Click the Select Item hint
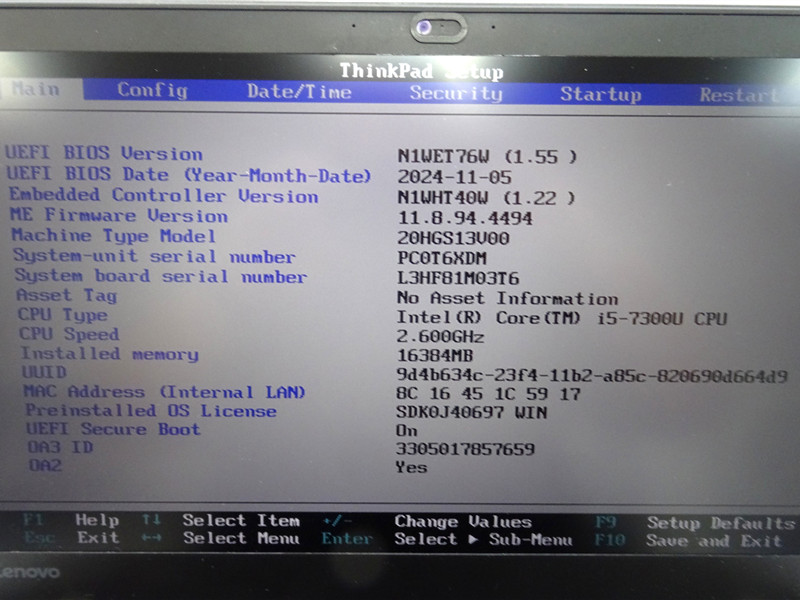This screenshot has width=800, height=600. coord(241,520)
